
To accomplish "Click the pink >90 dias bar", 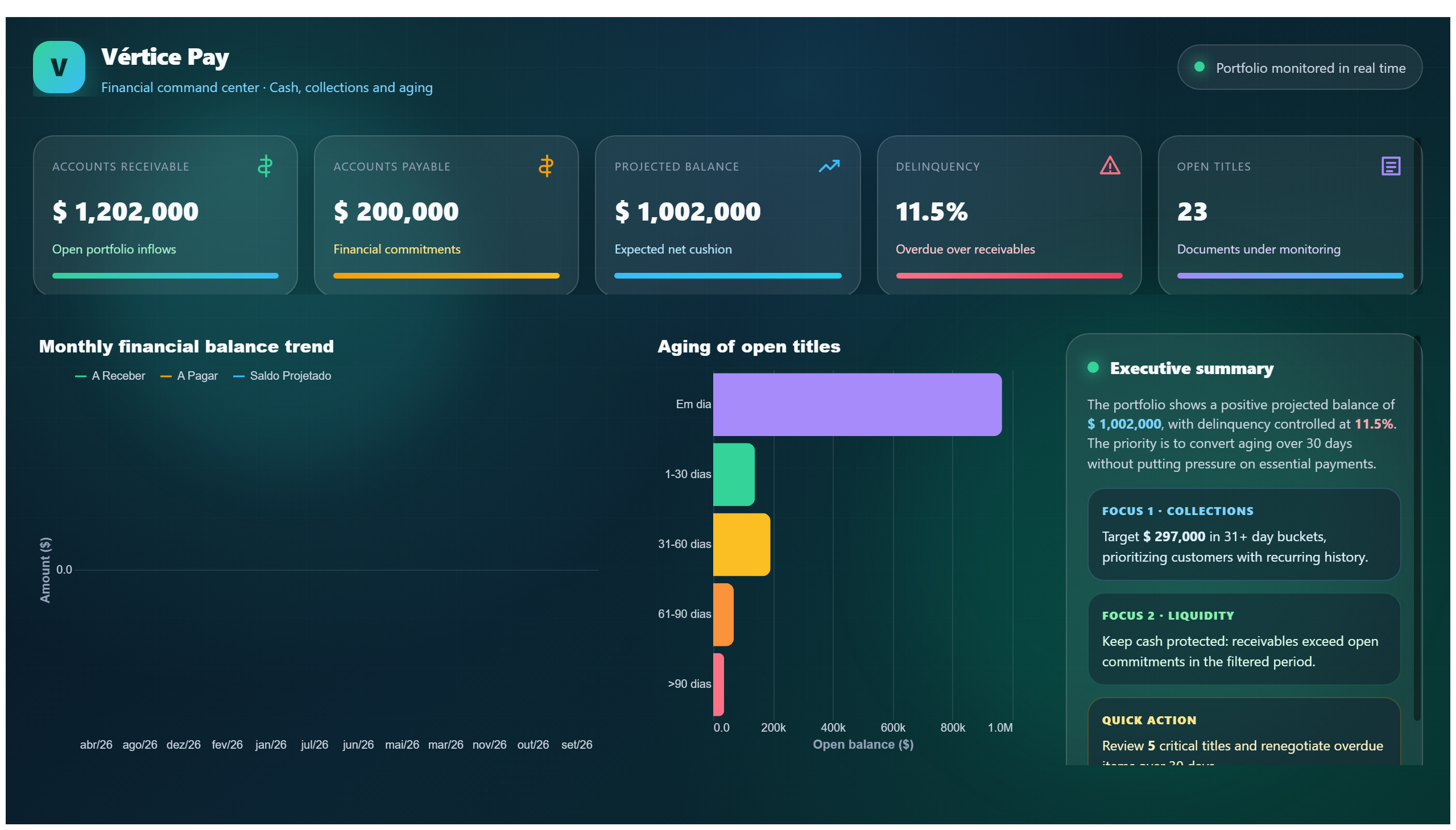I will tap(718, 684).
